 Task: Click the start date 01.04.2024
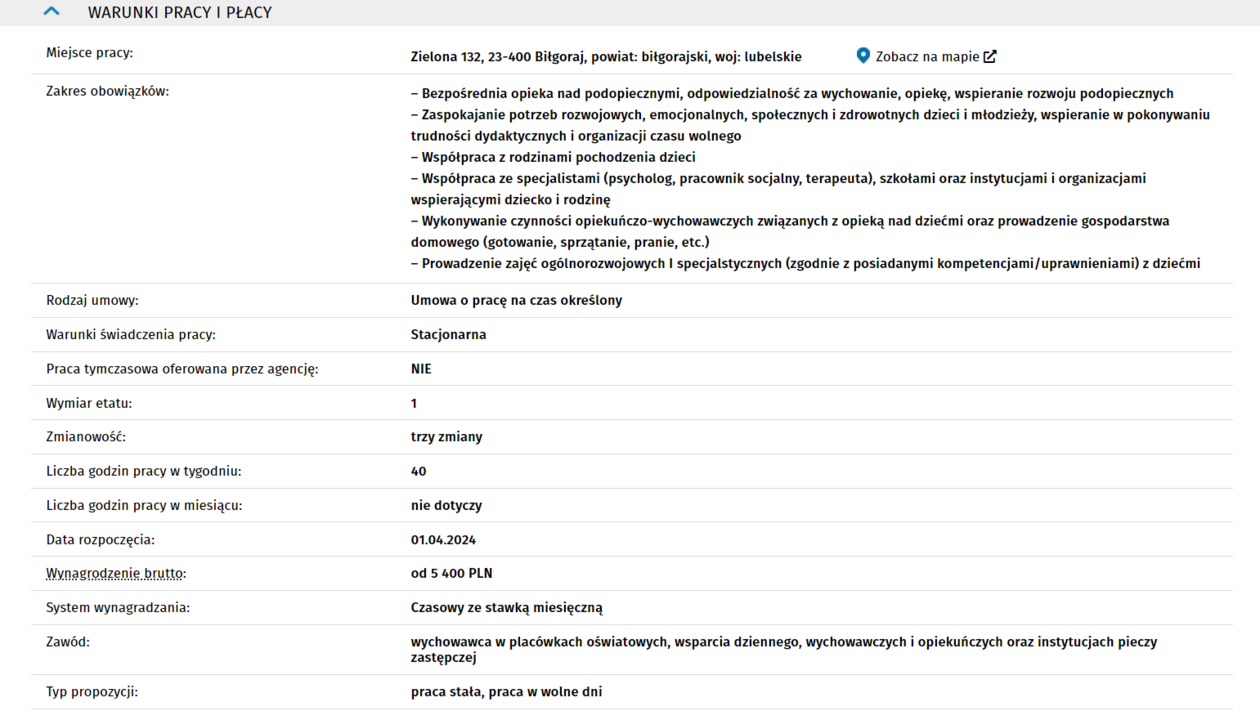(443, 540)
